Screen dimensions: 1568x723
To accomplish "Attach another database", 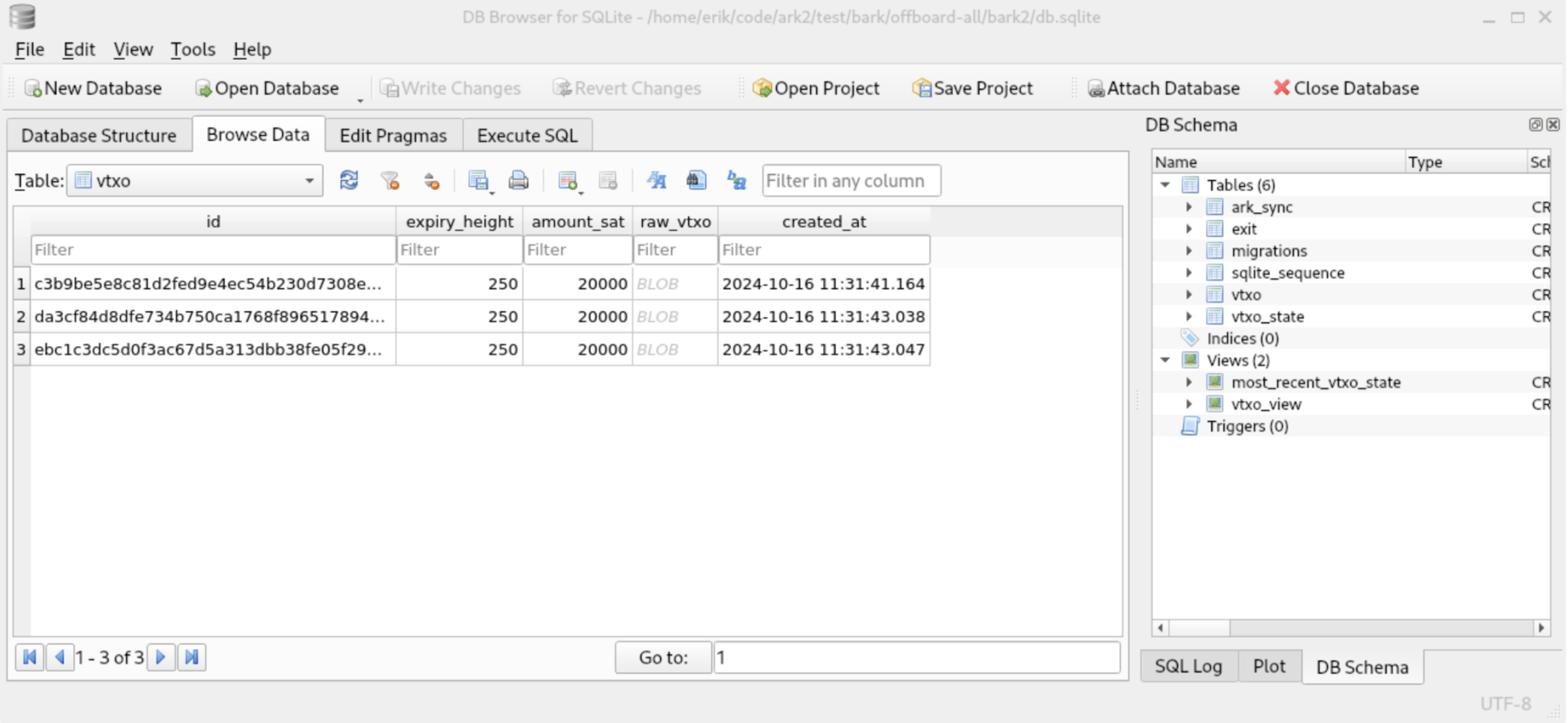I will coord(1164,88).
